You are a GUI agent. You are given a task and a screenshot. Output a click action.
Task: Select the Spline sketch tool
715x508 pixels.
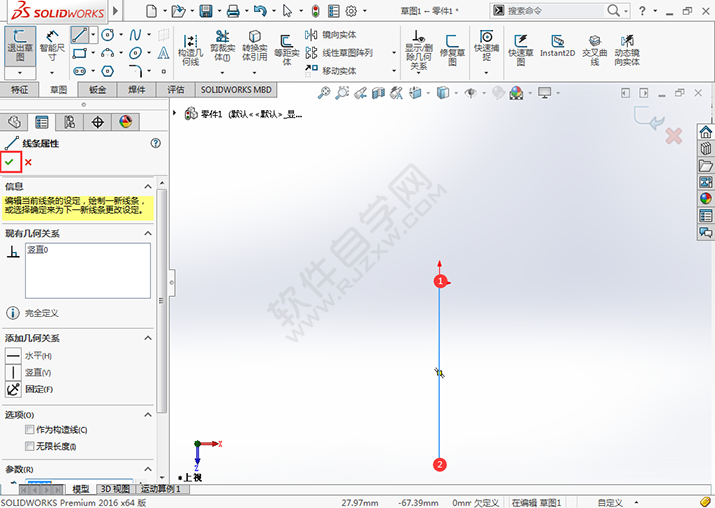tap(135, 35)
